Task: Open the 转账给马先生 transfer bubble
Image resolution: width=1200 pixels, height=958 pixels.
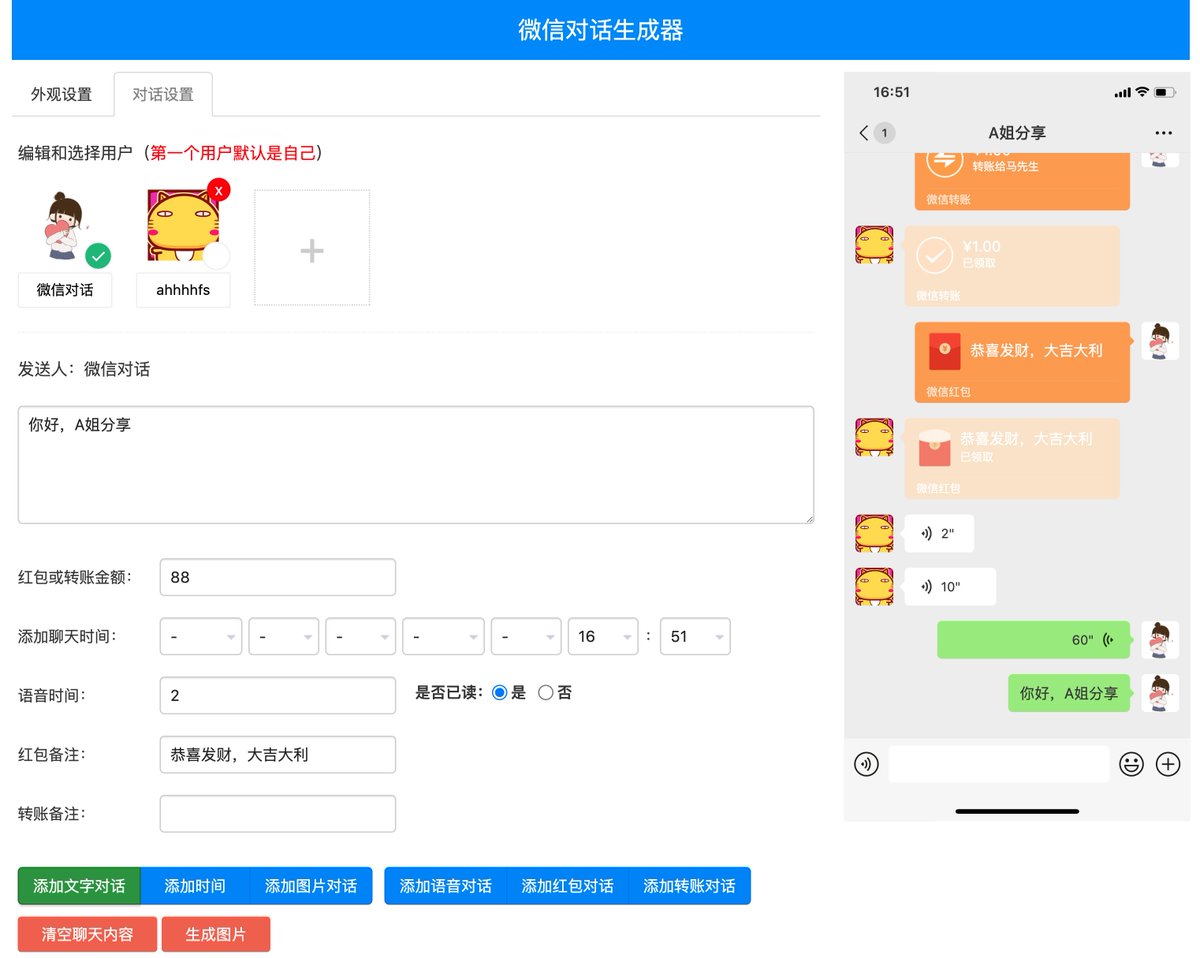Action: (1022, 182)
